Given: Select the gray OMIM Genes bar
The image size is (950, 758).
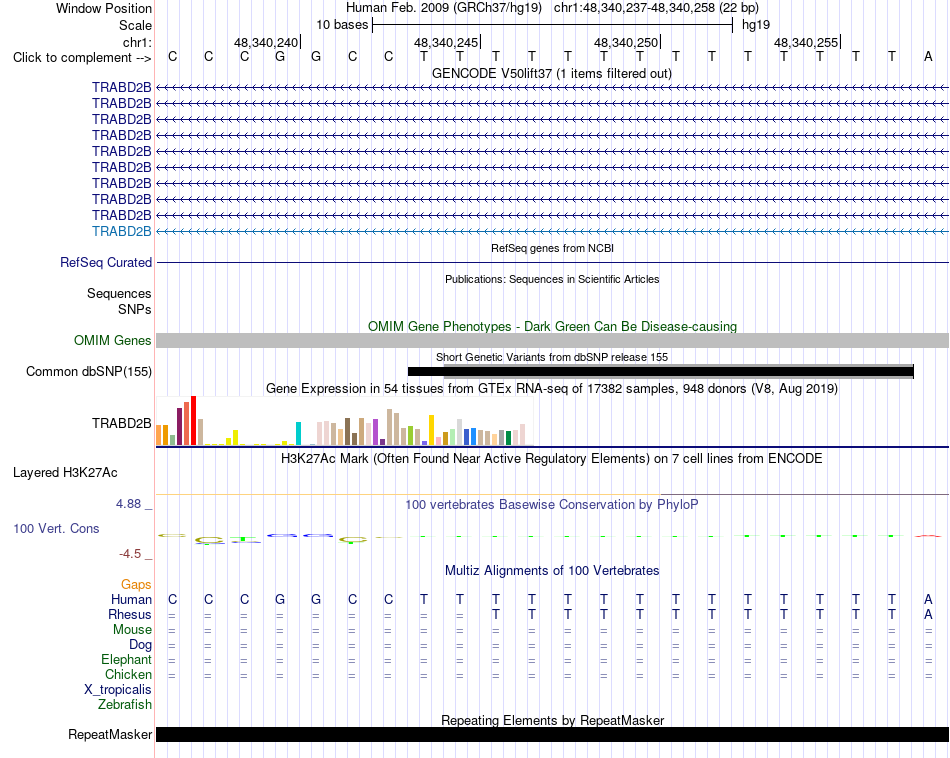Looking at the screenshot, I should (552, 341).
